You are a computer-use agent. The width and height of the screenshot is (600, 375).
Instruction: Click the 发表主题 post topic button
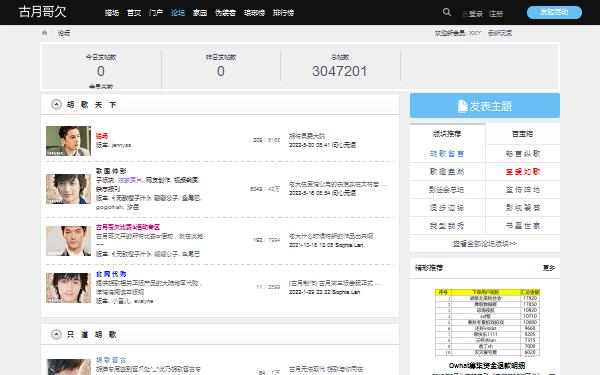tap(485, 106)
